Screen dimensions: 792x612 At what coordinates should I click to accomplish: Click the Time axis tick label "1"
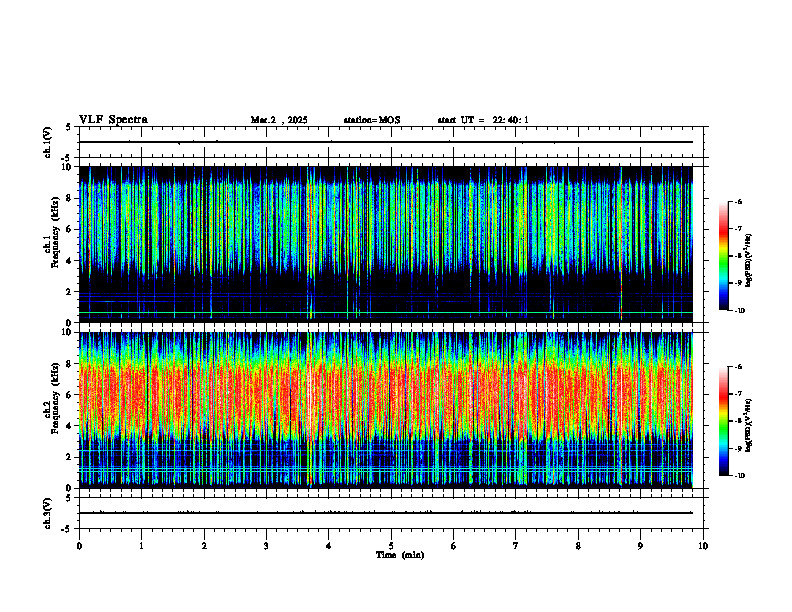tap(141, 546)
